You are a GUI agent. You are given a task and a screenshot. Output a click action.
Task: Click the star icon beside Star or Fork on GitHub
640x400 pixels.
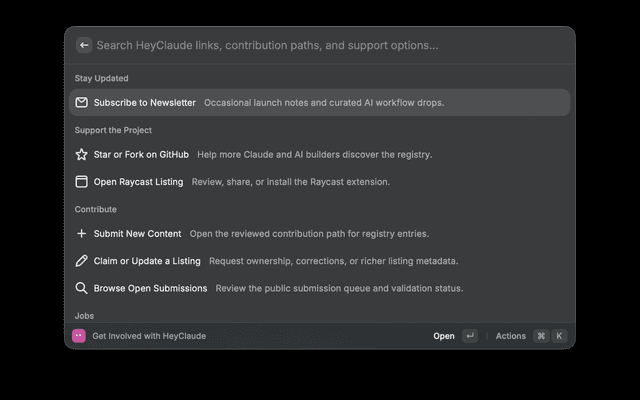[x=82, y=154]
